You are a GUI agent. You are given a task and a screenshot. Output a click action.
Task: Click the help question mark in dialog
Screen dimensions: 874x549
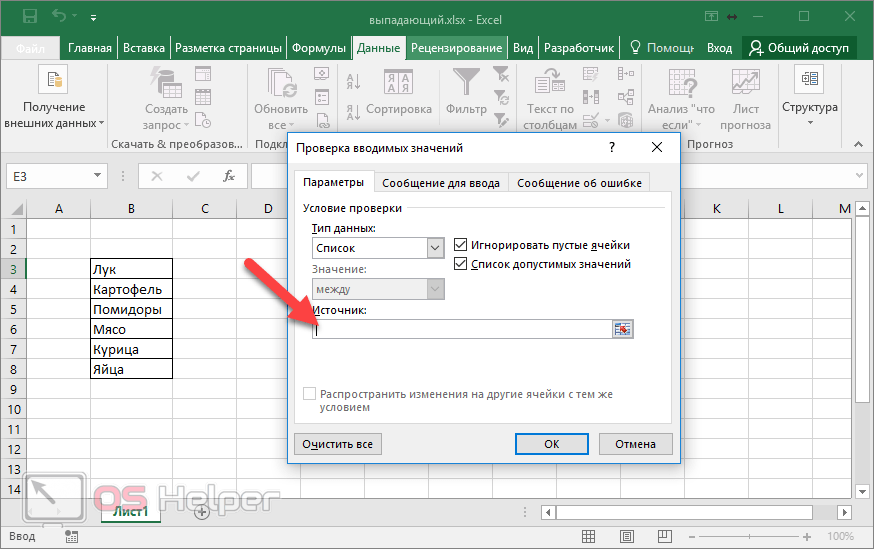click(x=611, y=148)
